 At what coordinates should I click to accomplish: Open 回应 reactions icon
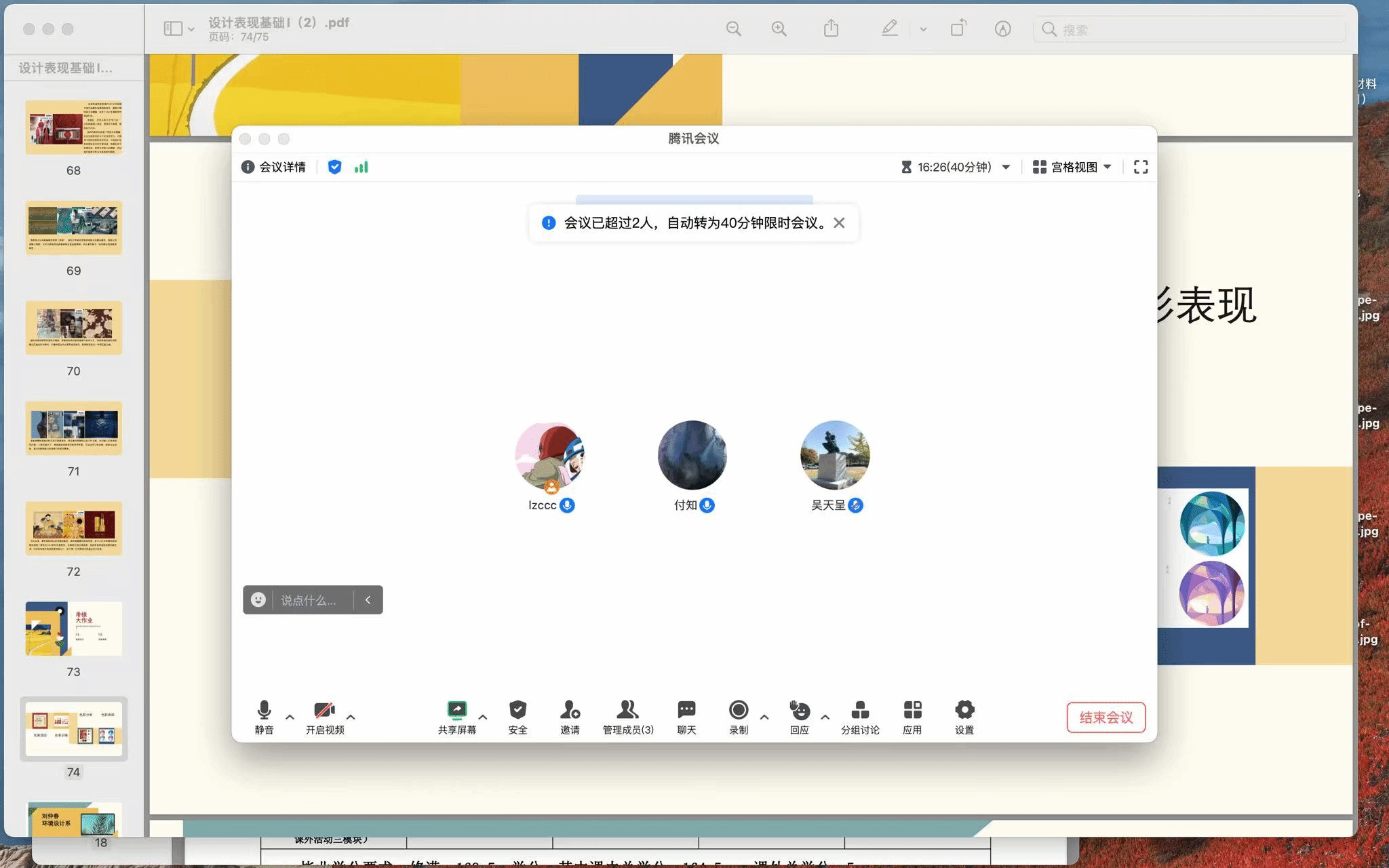tap(800, 717)
